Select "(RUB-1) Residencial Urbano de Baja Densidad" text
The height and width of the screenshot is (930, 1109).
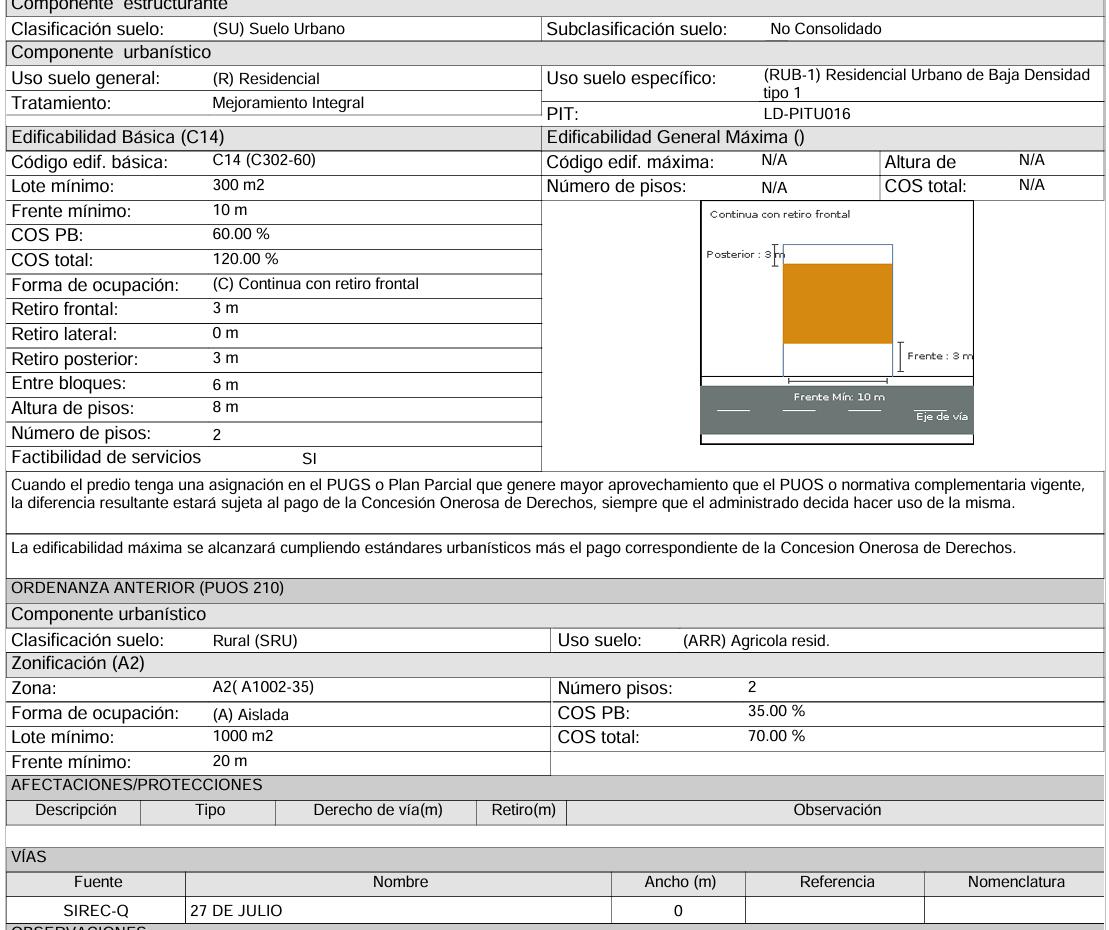[927, 75]
